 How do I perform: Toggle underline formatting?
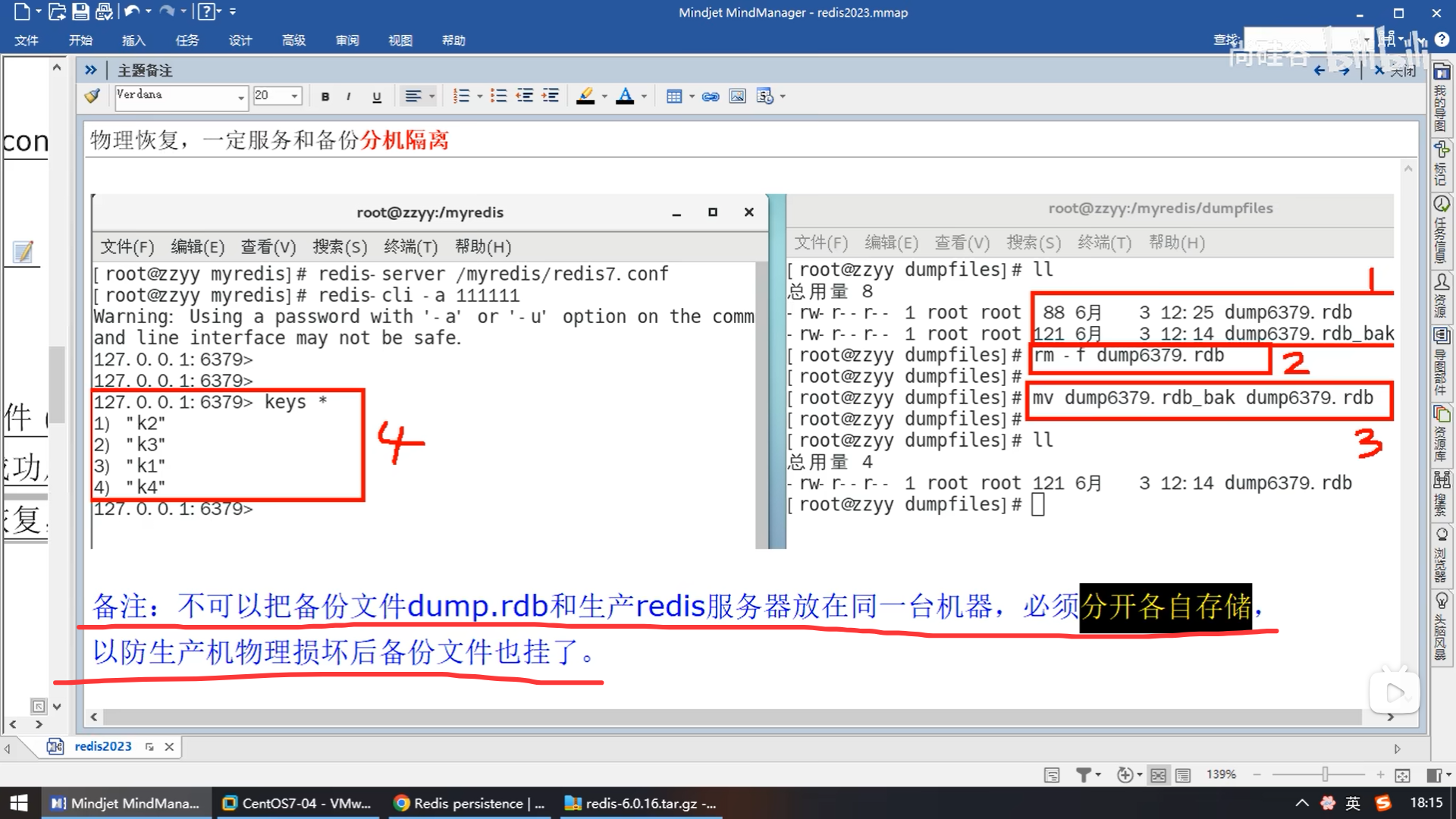(377, 96)
